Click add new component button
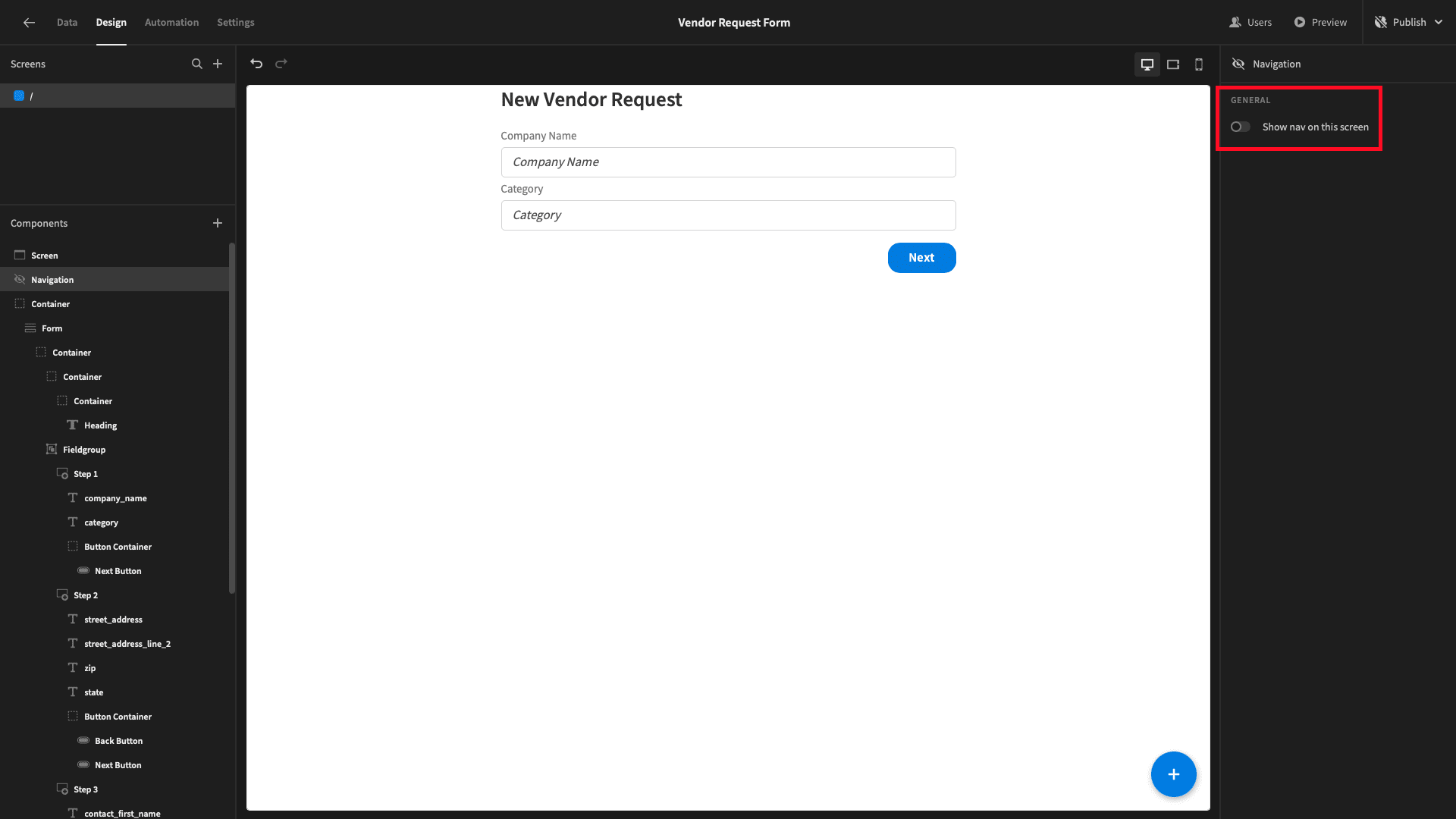The image size is (1456, 819). point(217,222)
